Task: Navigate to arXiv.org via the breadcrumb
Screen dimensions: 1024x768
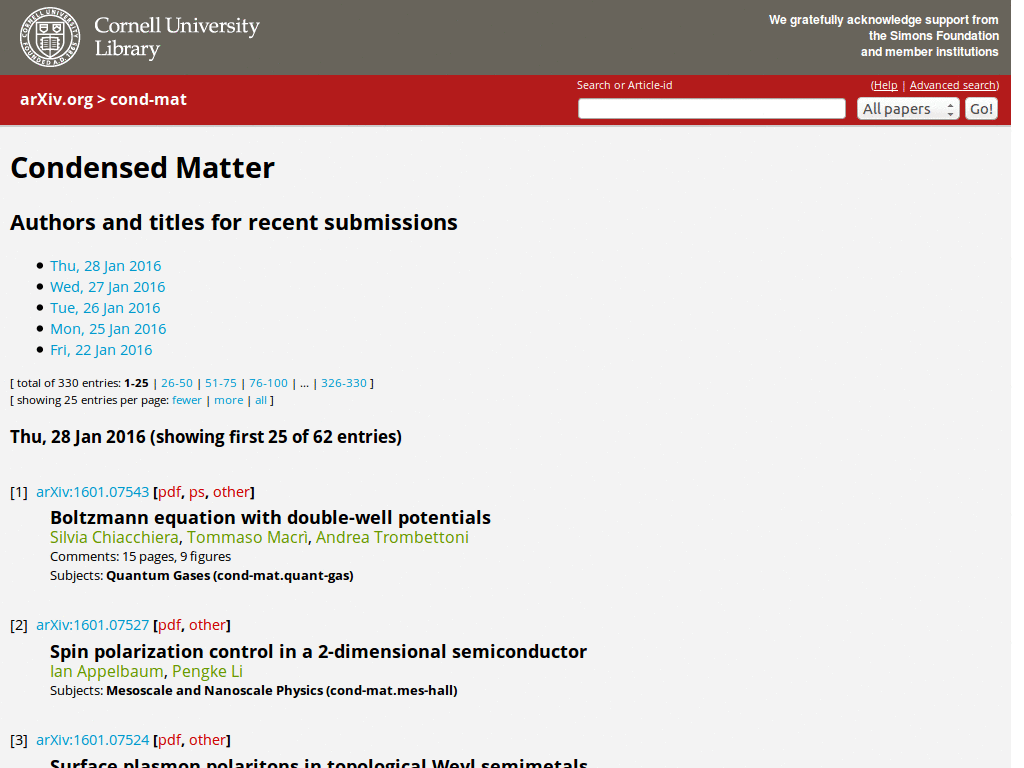Action: pyautogui.click(x=56, y=100)
